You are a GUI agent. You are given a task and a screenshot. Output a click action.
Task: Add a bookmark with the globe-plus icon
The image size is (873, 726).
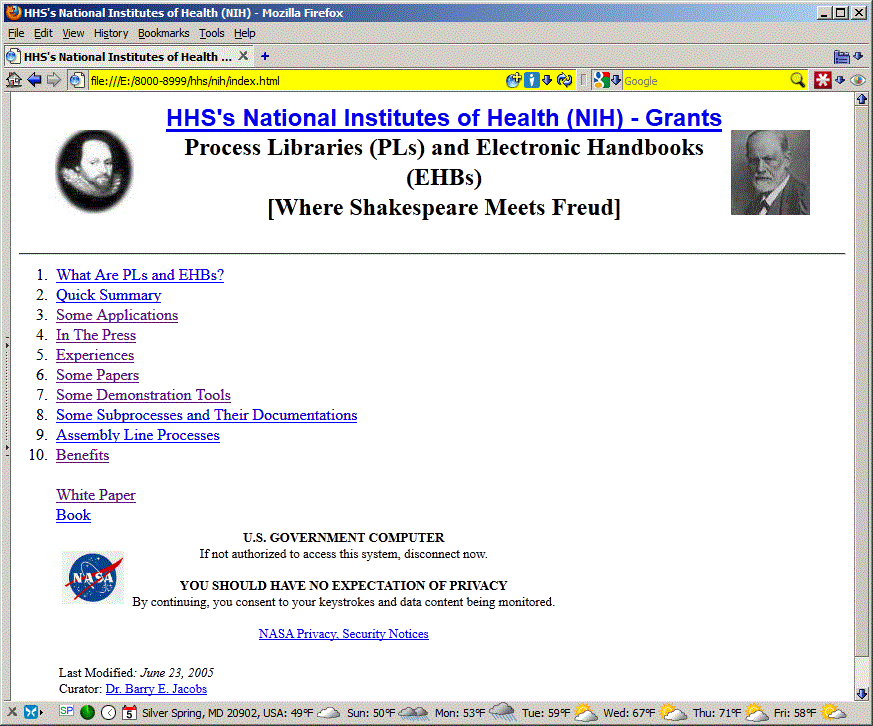point(513,80)
